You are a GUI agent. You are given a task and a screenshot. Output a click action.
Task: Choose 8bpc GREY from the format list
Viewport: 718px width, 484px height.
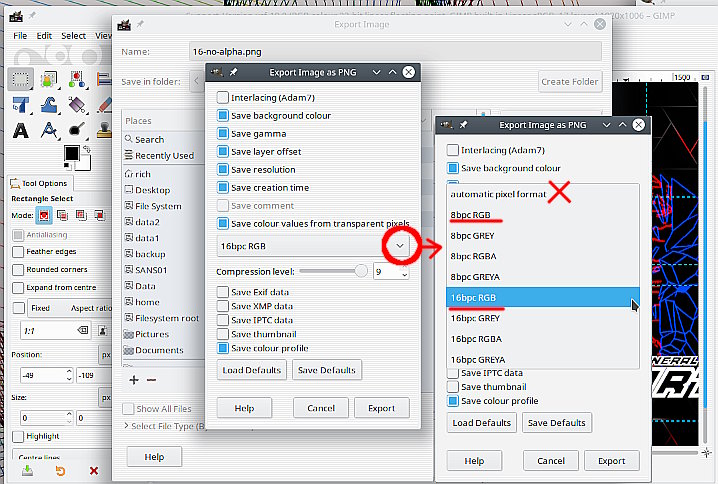(543, 235)
